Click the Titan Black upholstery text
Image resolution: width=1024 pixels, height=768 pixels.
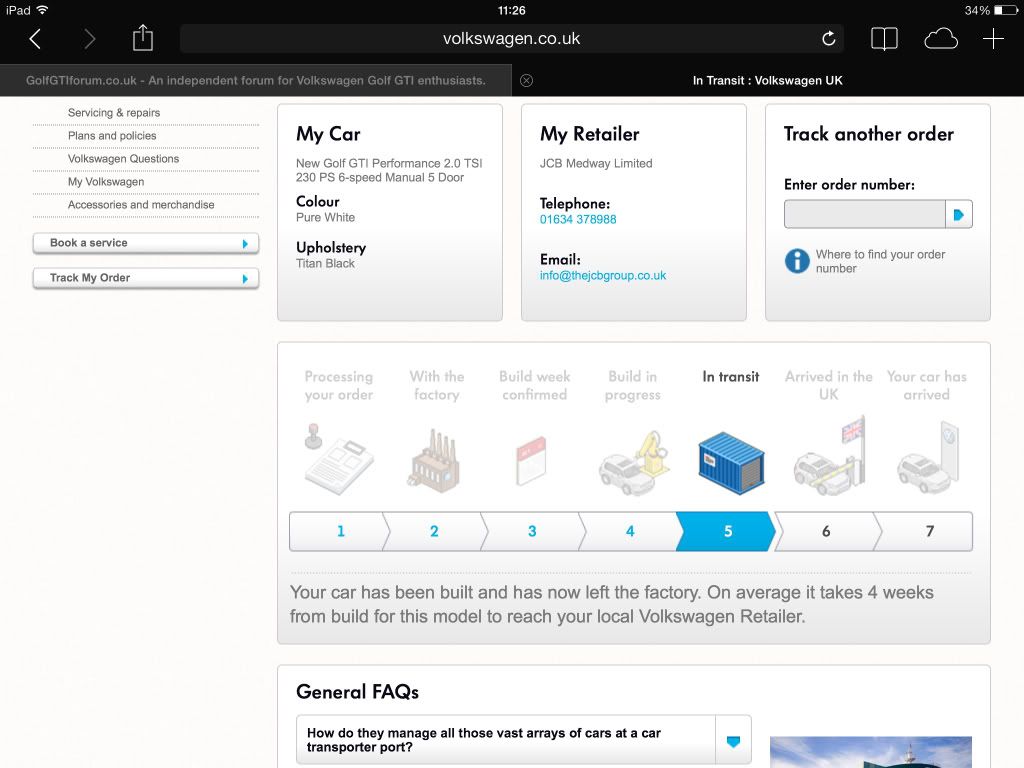(x=325, y=264)
